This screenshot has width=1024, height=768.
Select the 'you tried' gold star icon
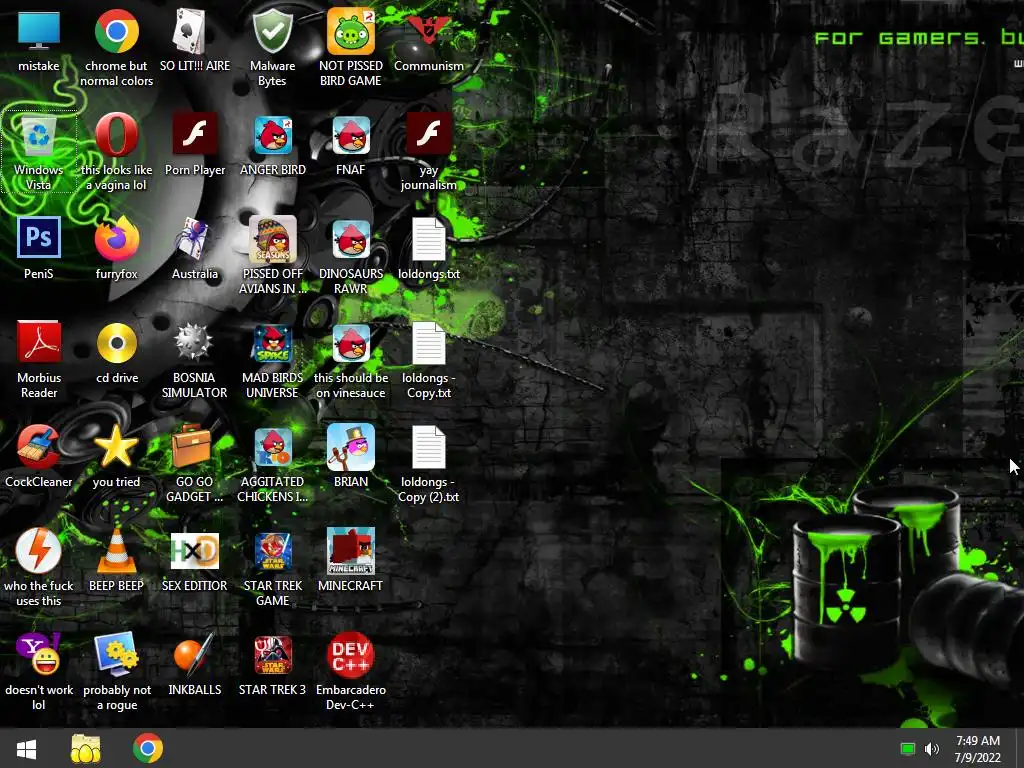coord(116,447)
